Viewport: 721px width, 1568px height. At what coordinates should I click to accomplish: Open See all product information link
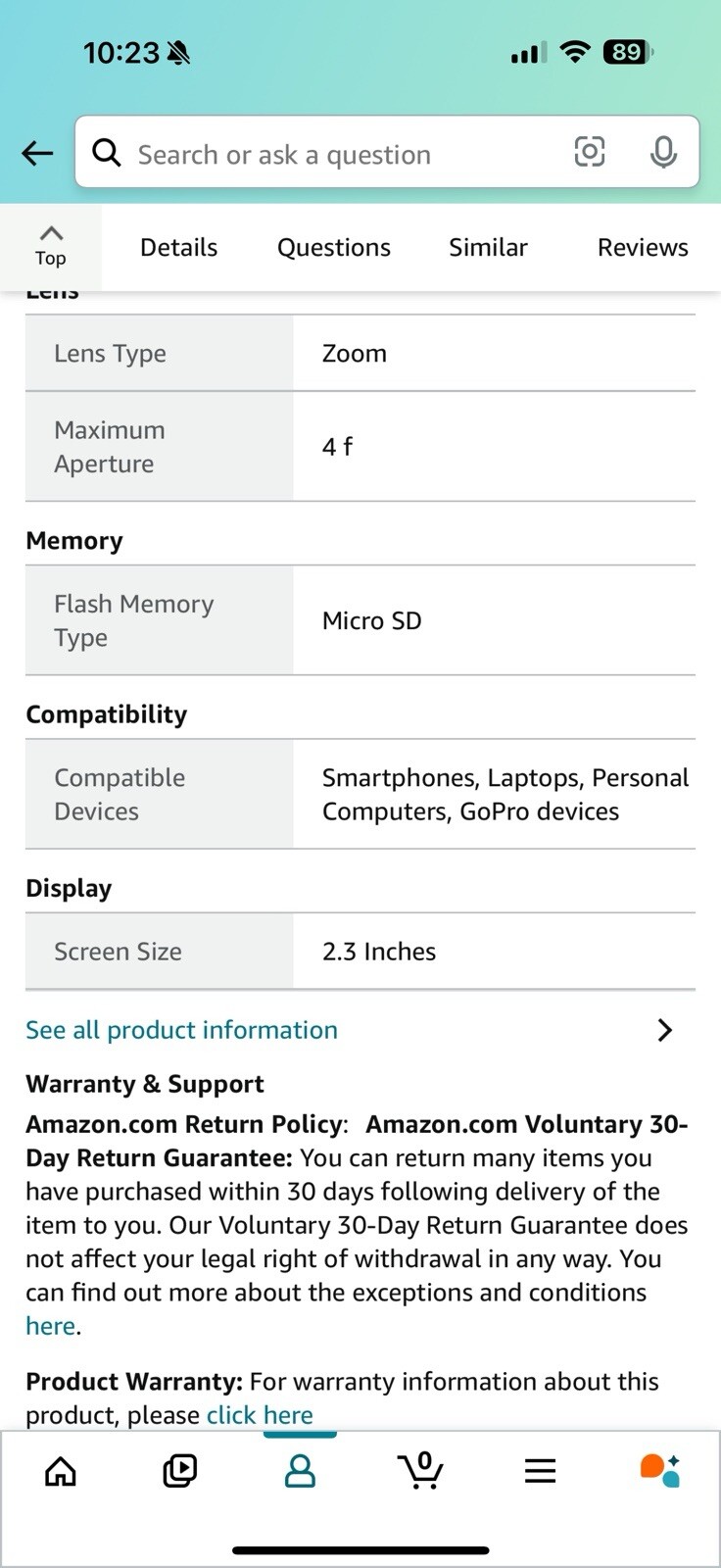point(181,1030)
